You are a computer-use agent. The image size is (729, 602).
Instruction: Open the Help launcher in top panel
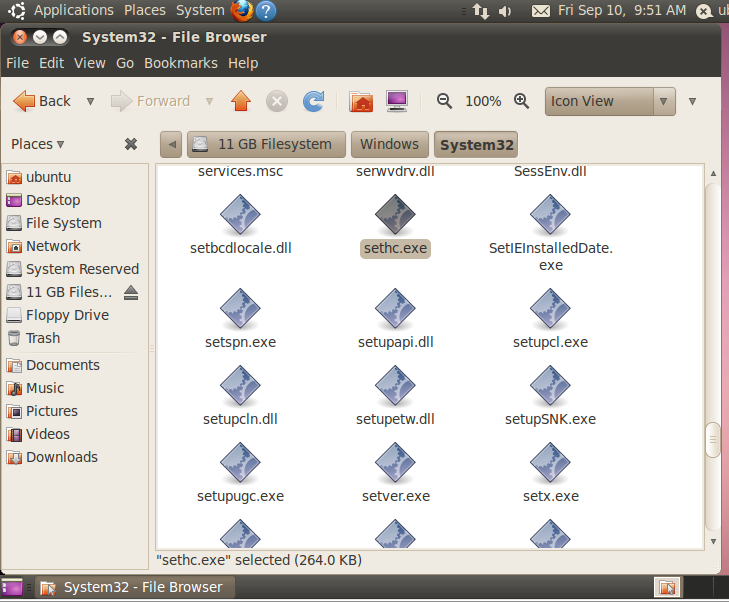coord(266,11)
